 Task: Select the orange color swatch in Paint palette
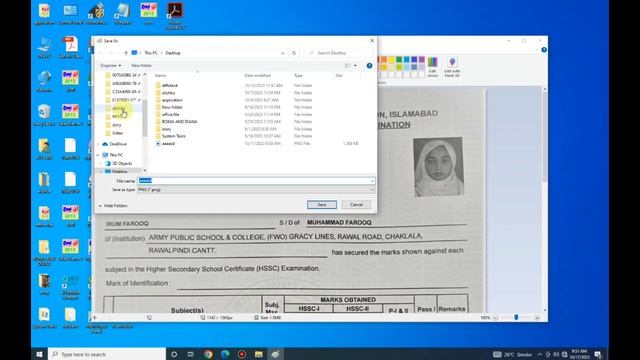[x=384, y=60]
